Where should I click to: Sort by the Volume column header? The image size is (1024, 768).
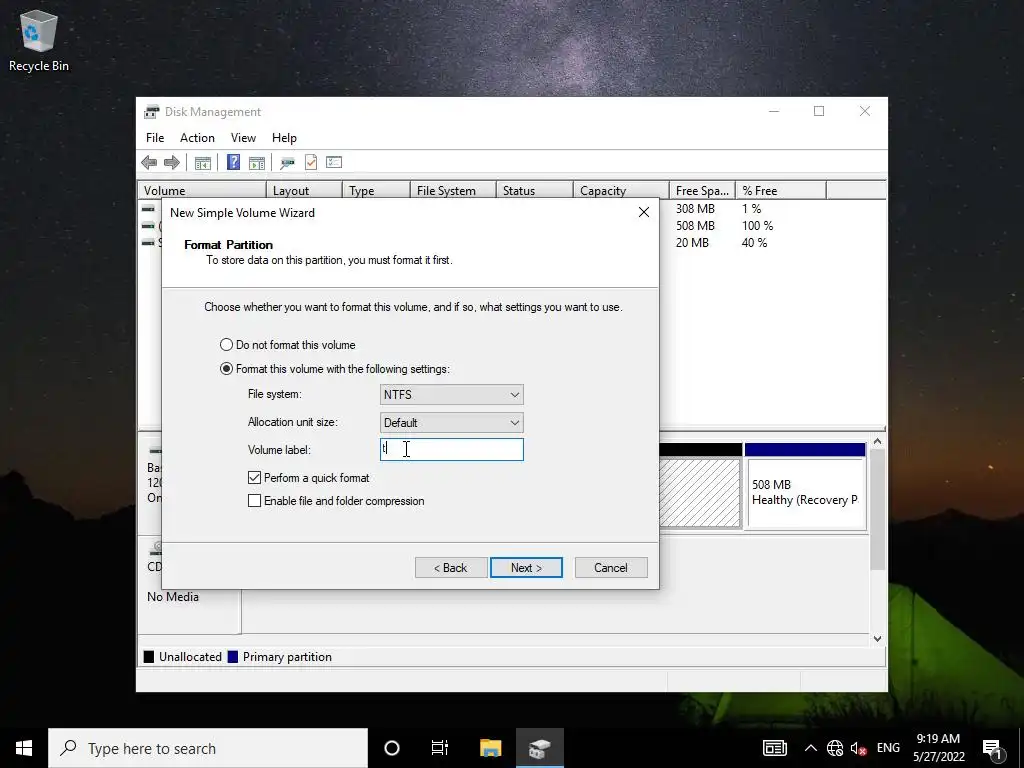point(202,191)
